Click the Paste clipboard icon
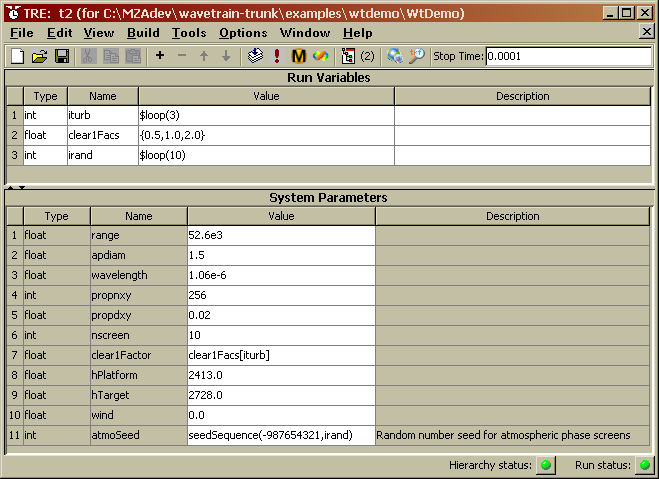Image resolution: width=659 pixels, height=479 pixels. [133, 56]
